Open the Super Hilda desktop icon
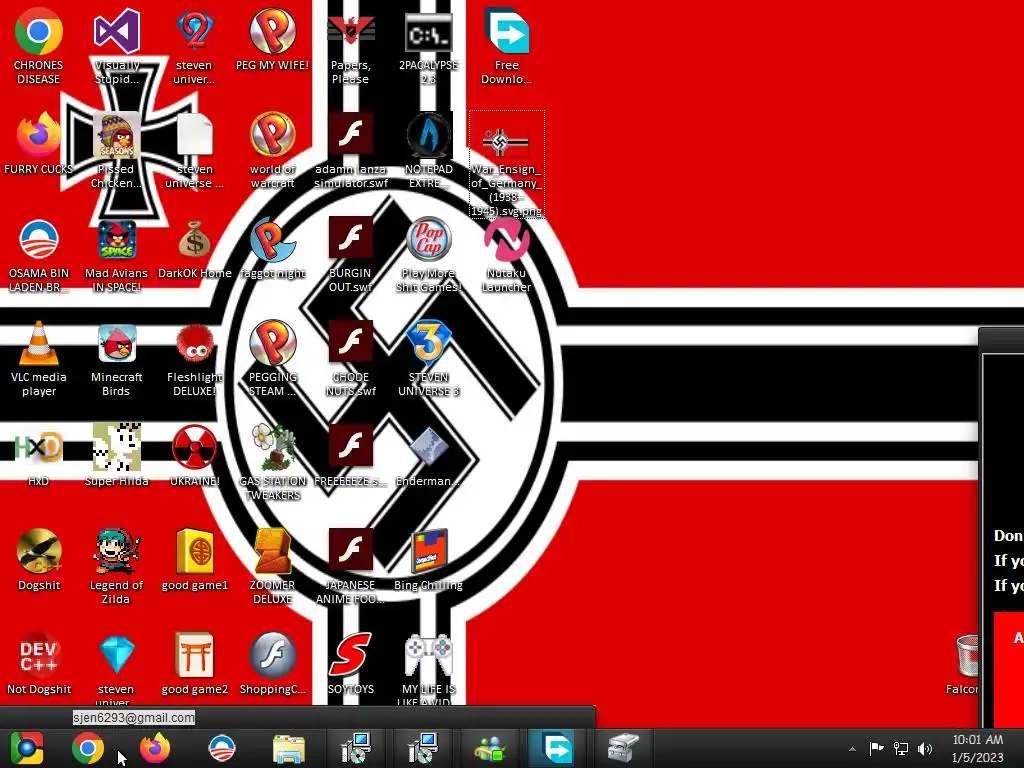 (116, 456)
